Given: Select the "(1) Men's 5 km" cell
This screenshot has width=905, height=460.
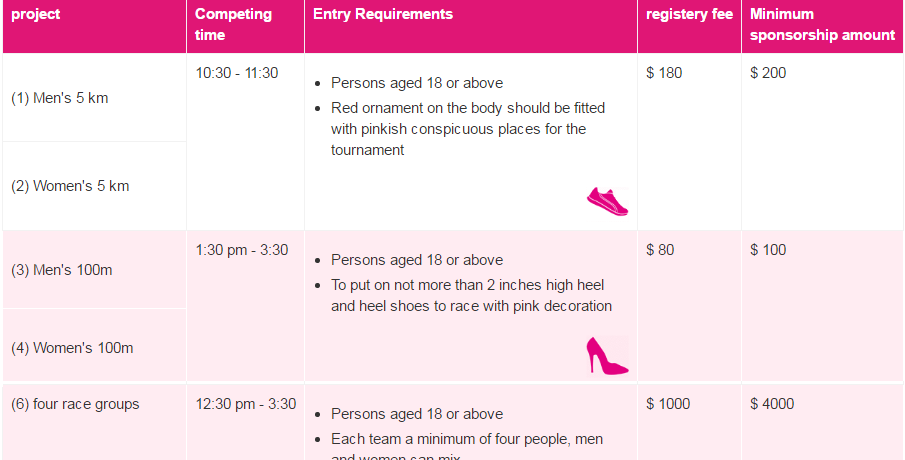Looking at the screenshot, I should pyautogui.click(x=95, y=98).
